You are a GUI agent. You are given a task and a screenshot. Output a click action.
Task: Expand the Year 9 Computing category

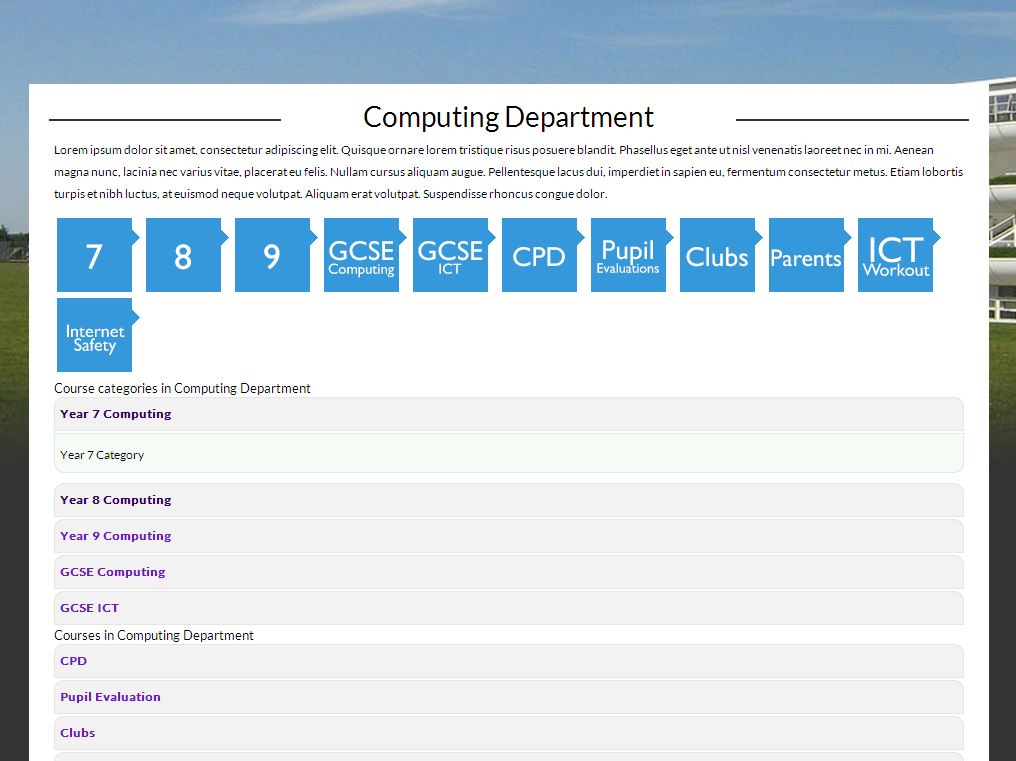pos(115,536)
